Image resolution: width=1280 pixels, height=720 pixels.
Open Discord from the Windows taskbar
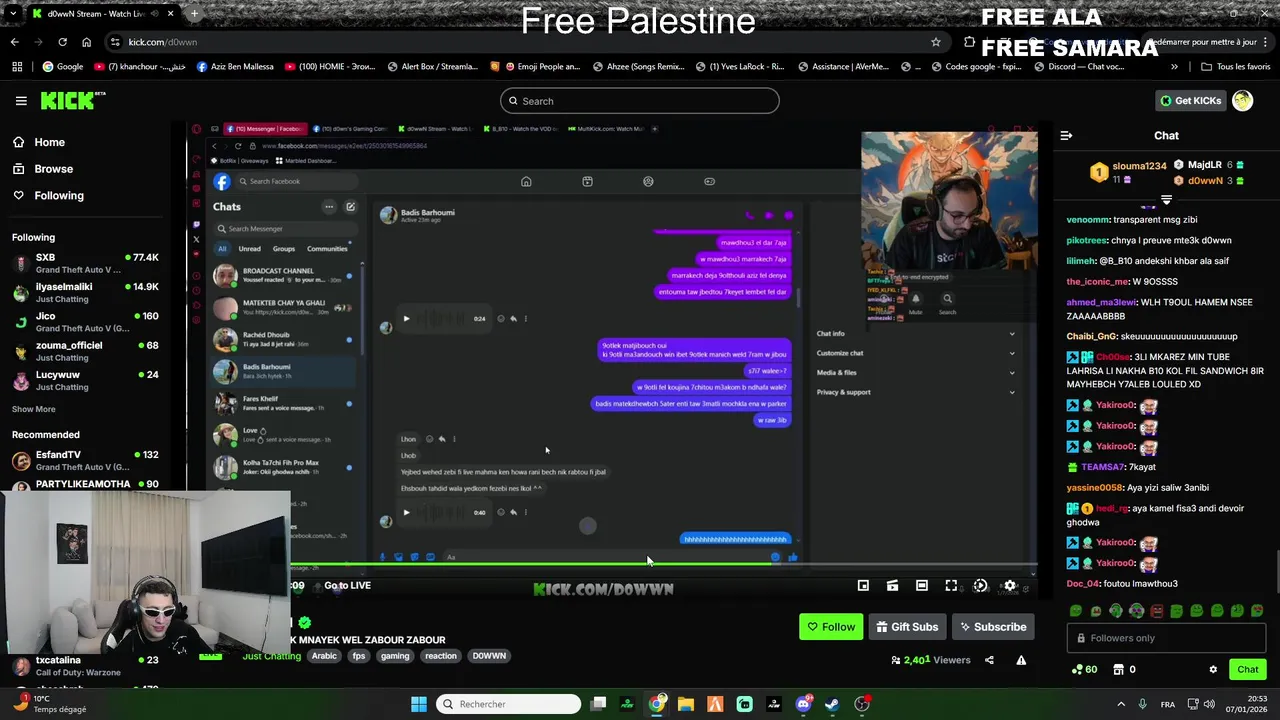click(803, 704)
